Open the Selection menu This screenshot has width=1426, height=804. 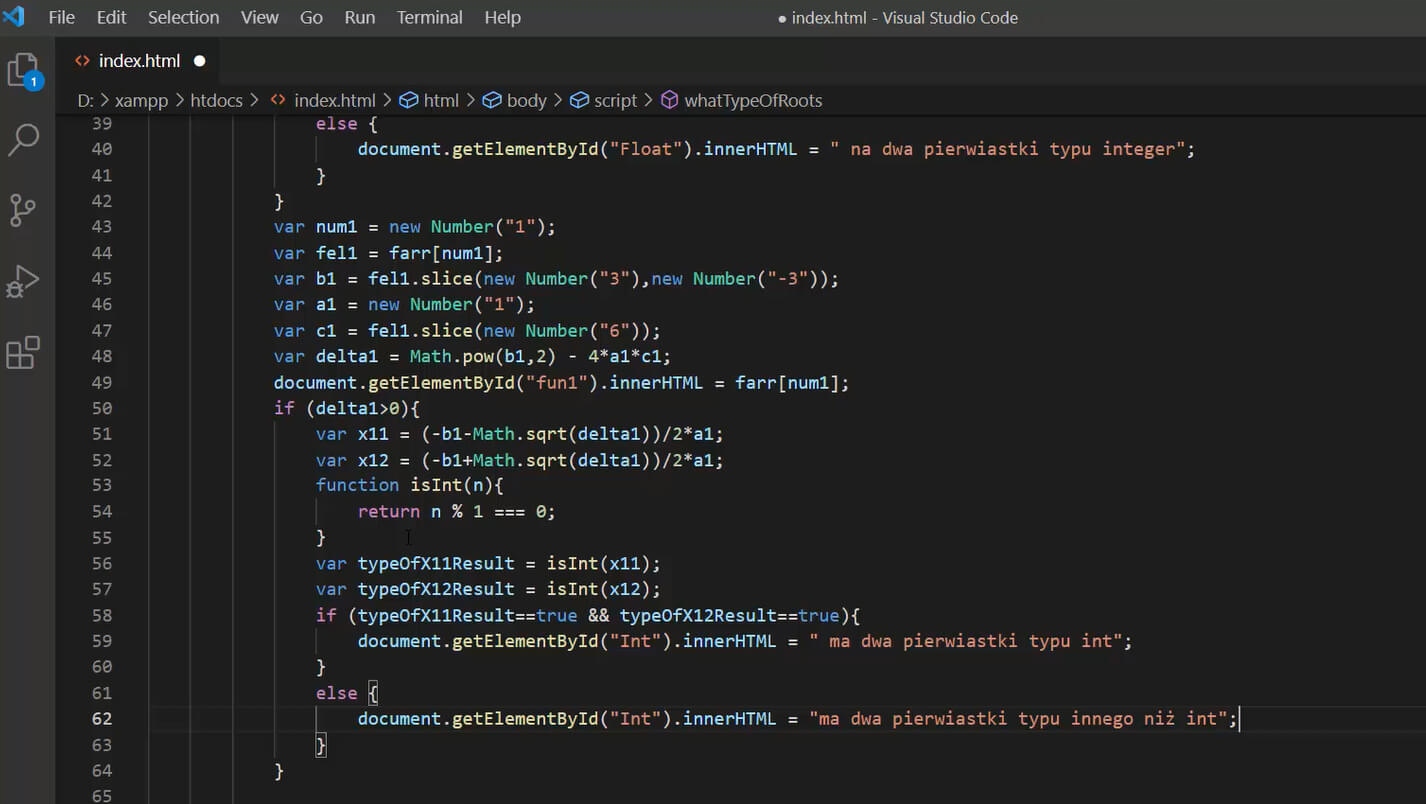(x=183, y=17)
